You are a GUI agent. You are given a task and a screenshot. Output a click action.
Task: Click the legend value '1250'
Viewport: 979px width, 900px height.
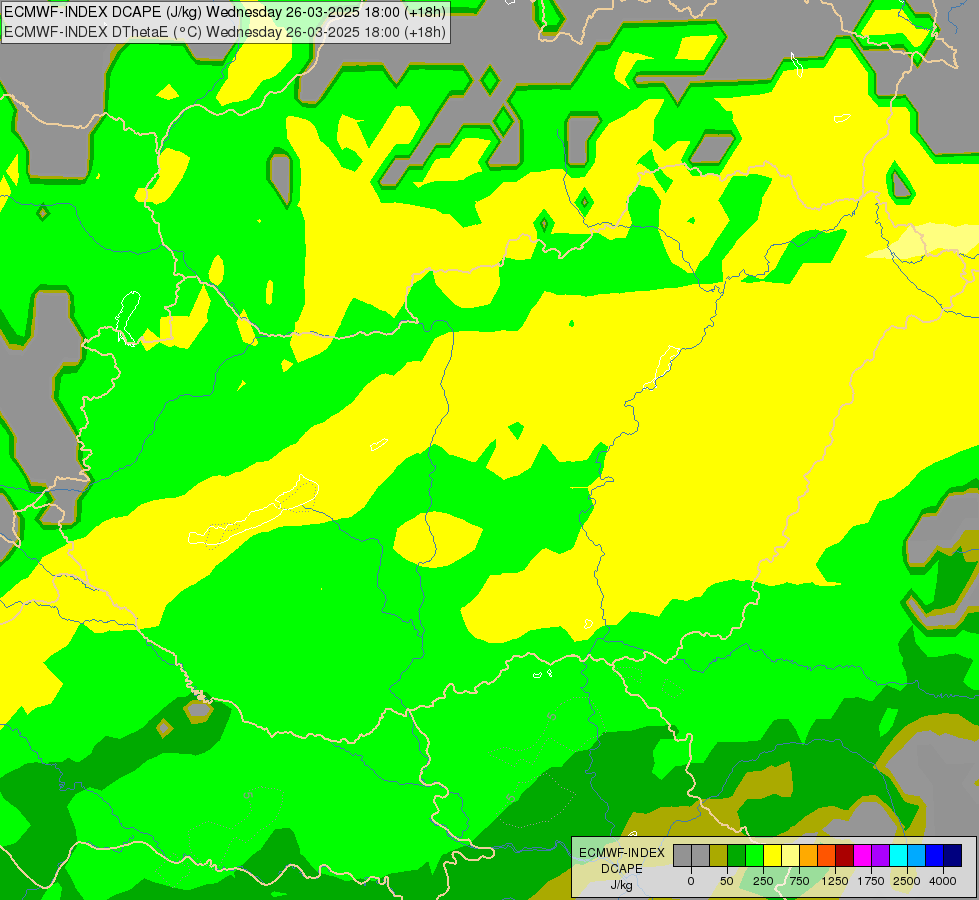tap(835, 881)
